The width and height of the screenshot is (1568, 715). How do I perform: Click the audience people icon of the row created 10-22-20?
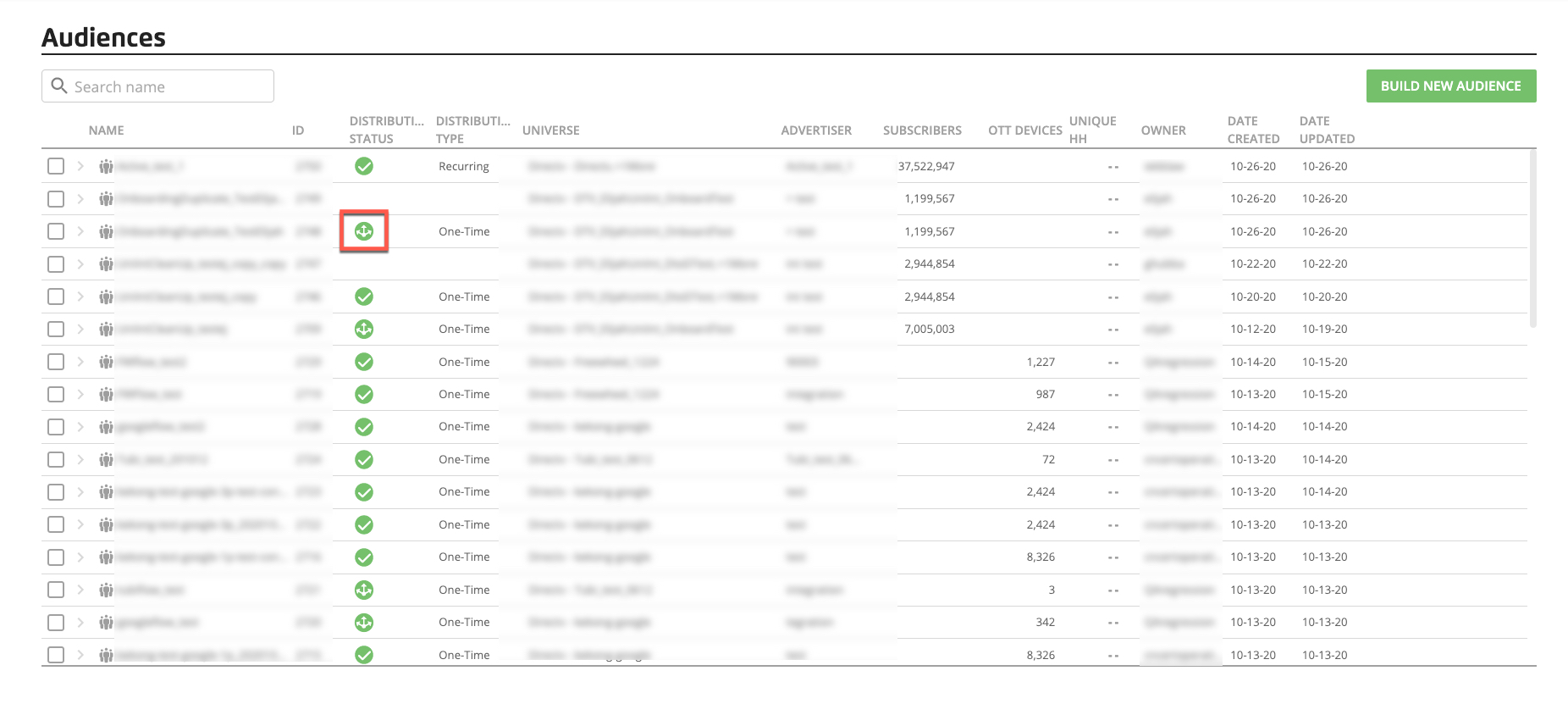tap(106, 264)
